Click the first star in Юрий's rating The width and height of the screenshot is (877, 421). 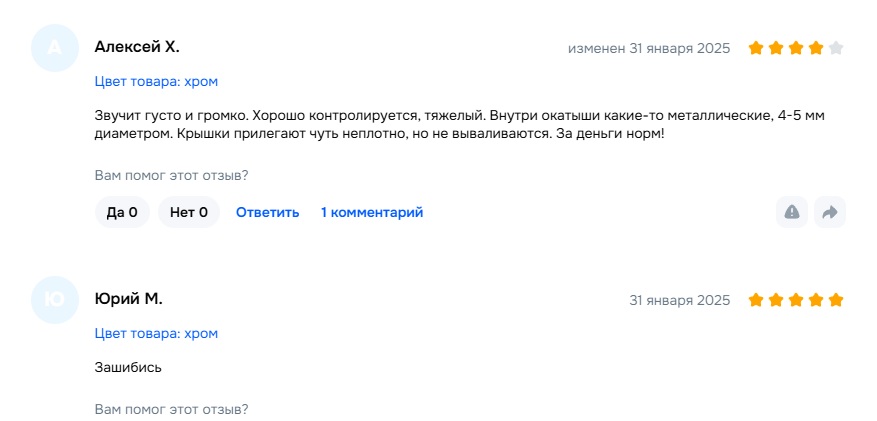[756, 300]
